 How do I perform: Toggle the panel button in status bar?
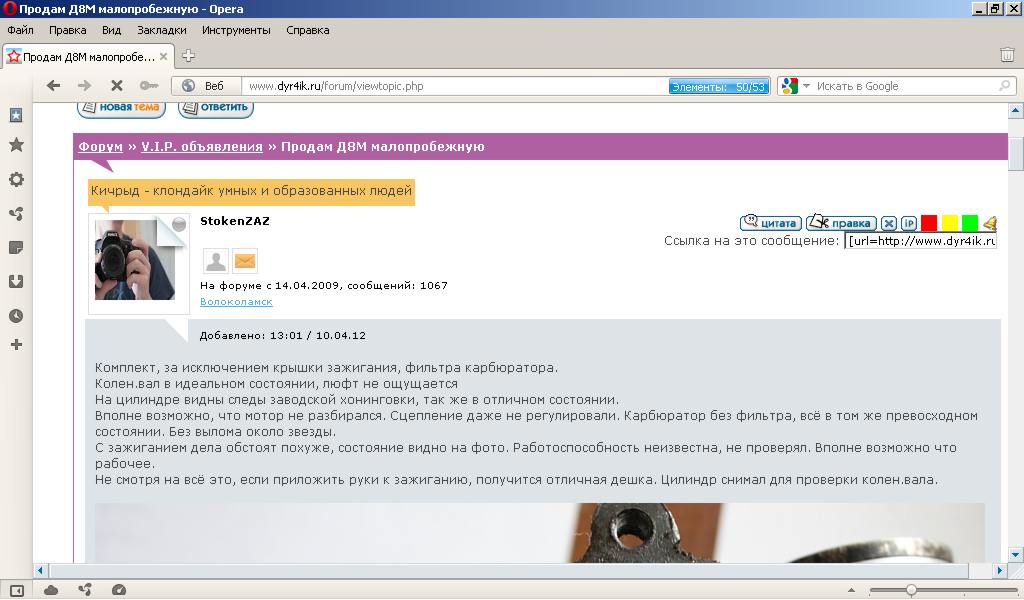coord(17,591)
